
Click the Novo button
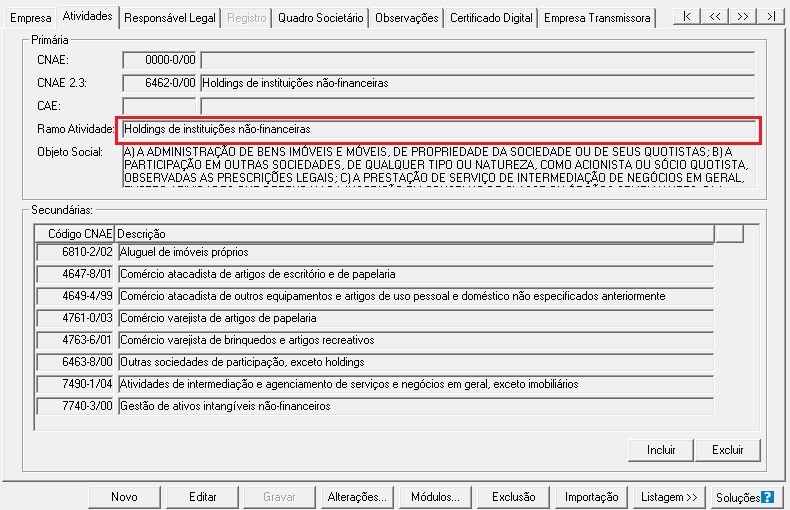click(x=124, y=497)
